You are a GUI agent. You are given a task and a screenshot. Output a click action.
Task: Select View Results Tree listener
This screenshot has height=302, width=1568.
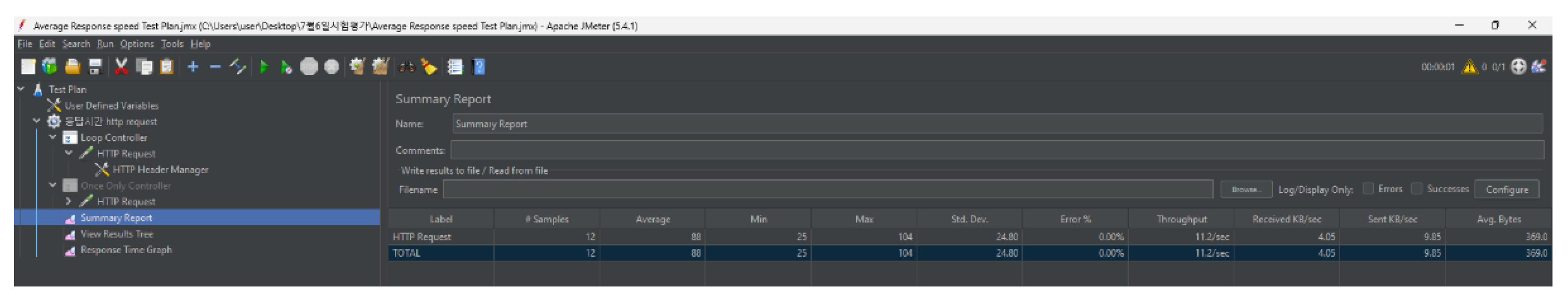point(117,234)
